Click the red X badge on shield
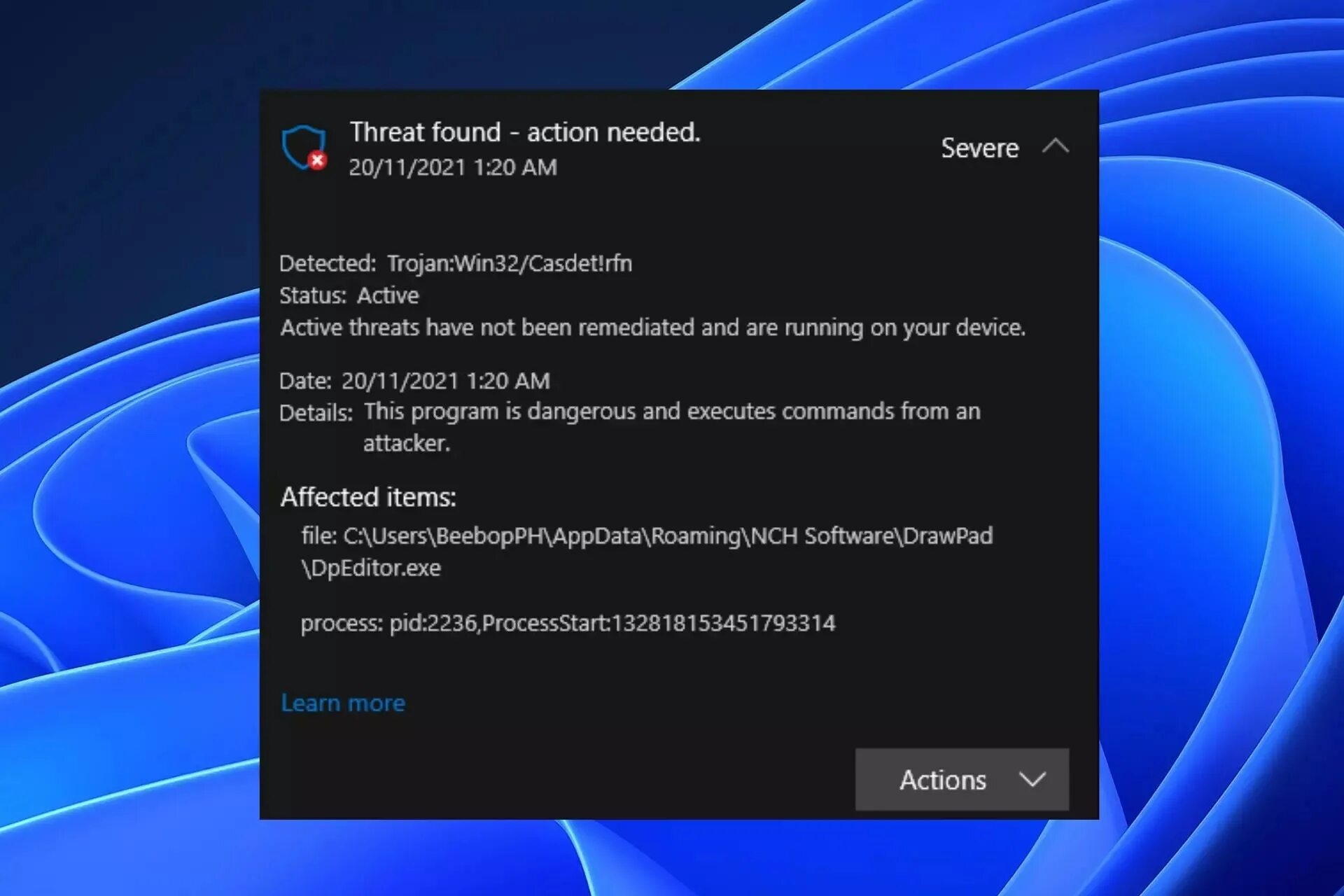Screen dimensions: 1344x896 [317, 160]
